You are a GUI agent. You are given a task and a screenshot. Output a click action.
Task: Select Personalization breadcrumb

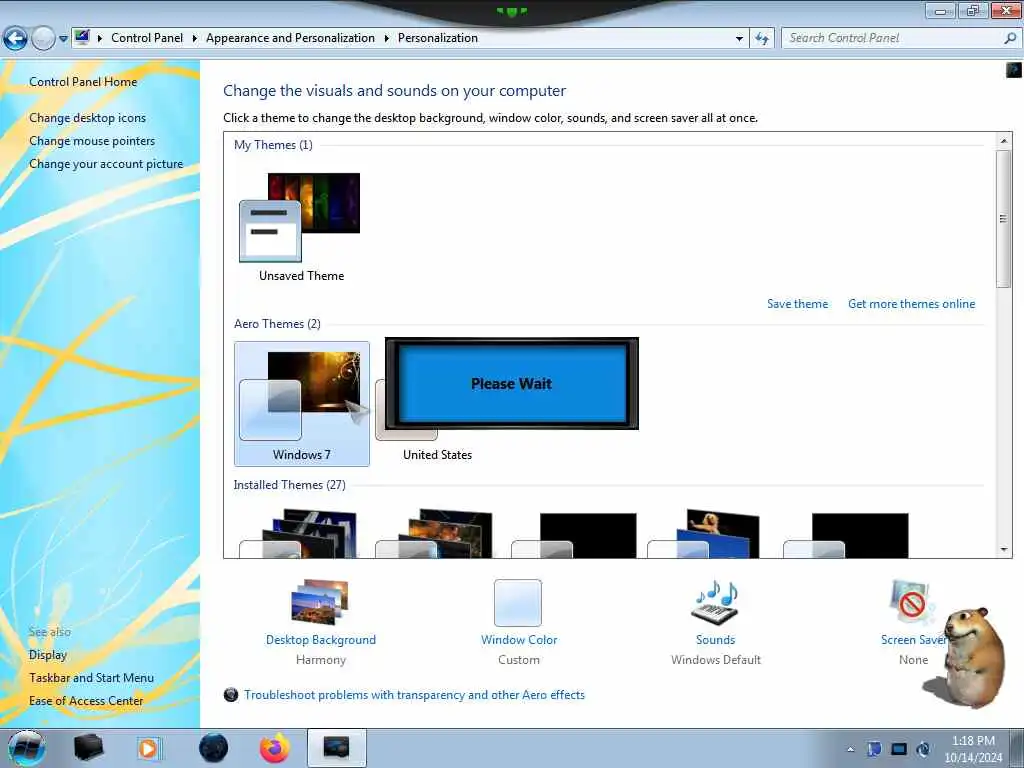pos(438,38)
